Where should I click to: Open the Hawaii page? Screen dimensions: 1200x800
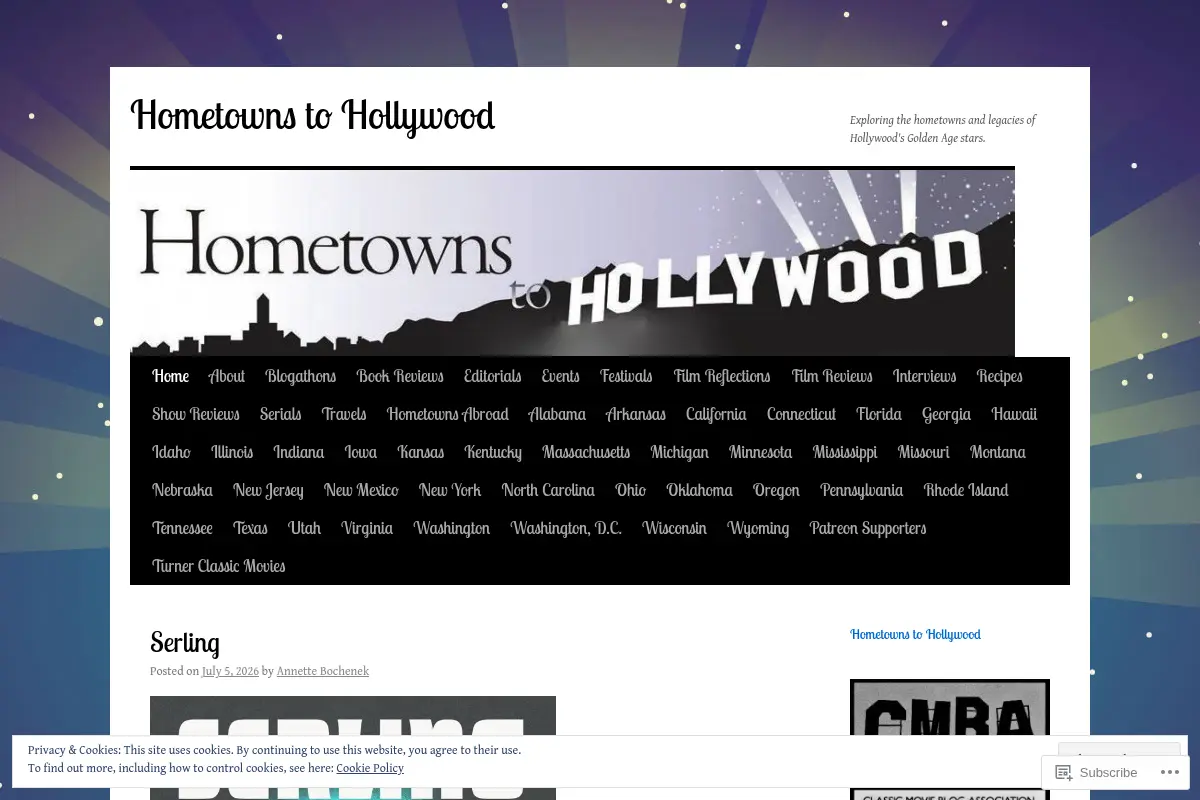(1015, 414)
